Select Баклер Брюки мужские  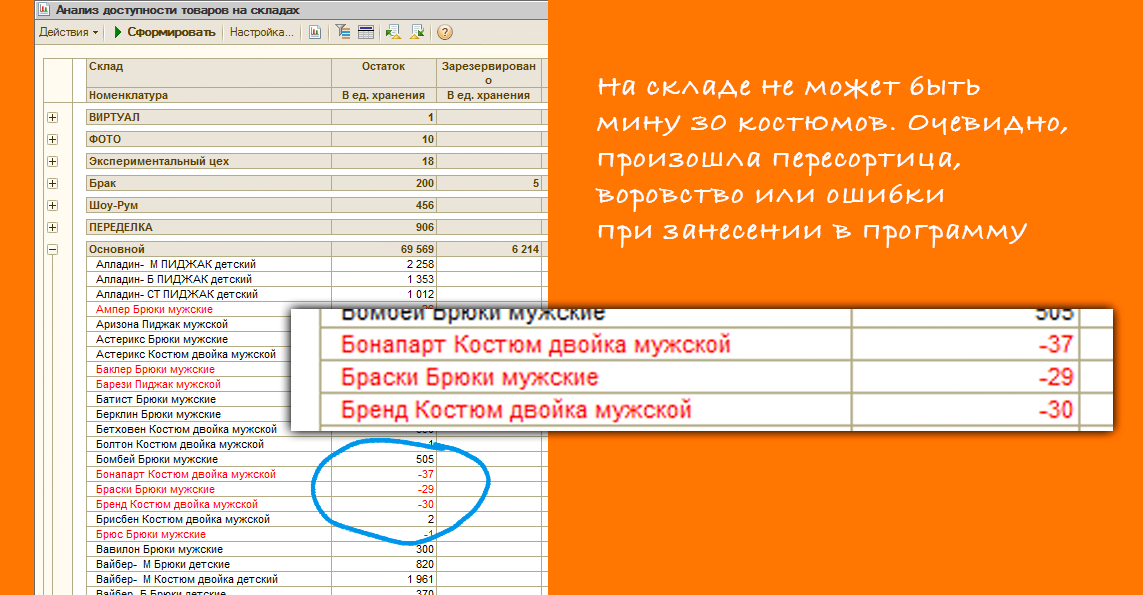pyautogui.click(x=155, y=369)
